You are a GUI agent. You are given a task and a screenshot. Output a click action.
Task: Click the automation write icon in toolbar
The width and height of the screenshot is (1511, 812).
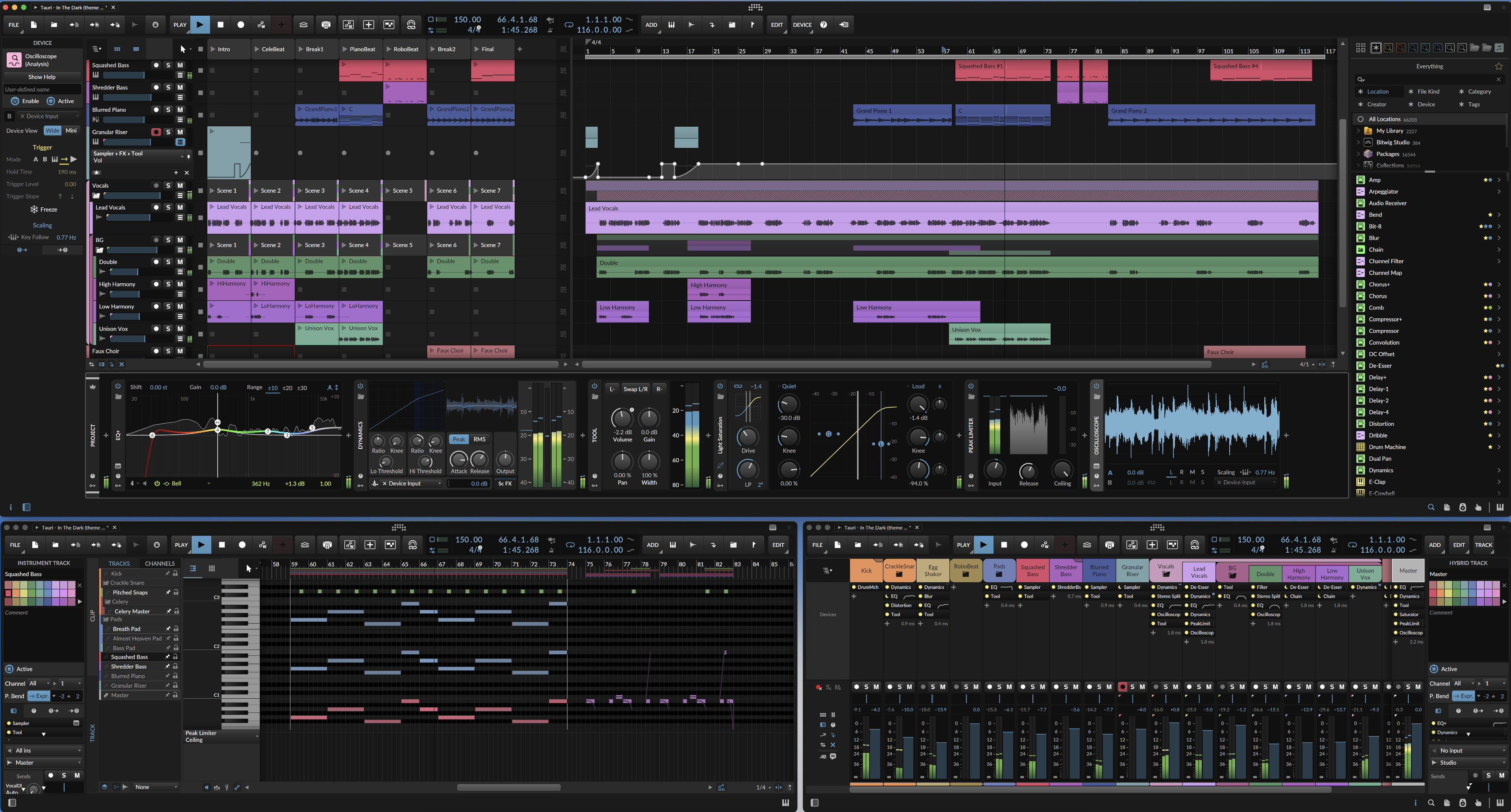point(261,25)
